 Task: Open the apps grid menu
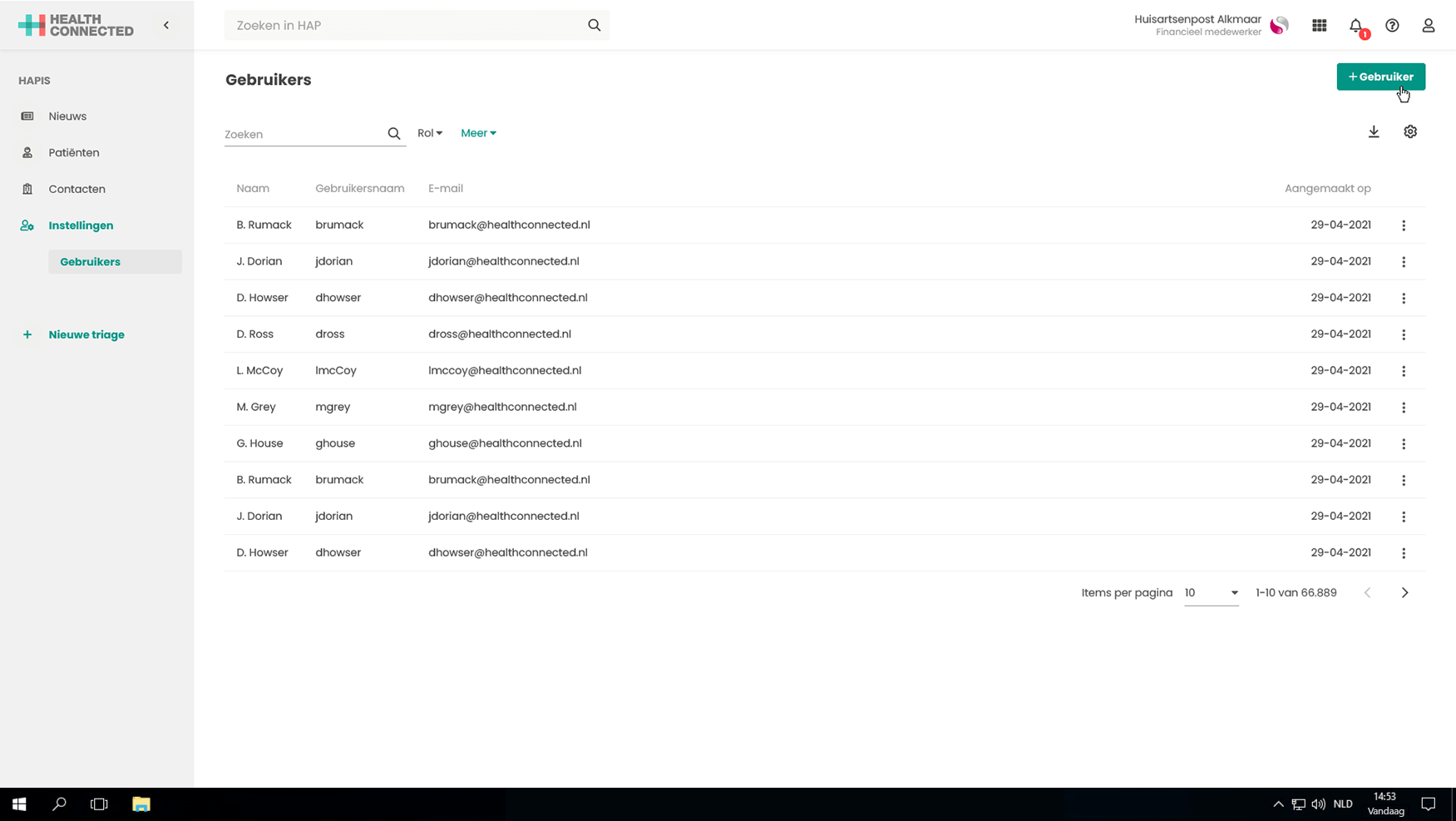tap(1320, 26)
